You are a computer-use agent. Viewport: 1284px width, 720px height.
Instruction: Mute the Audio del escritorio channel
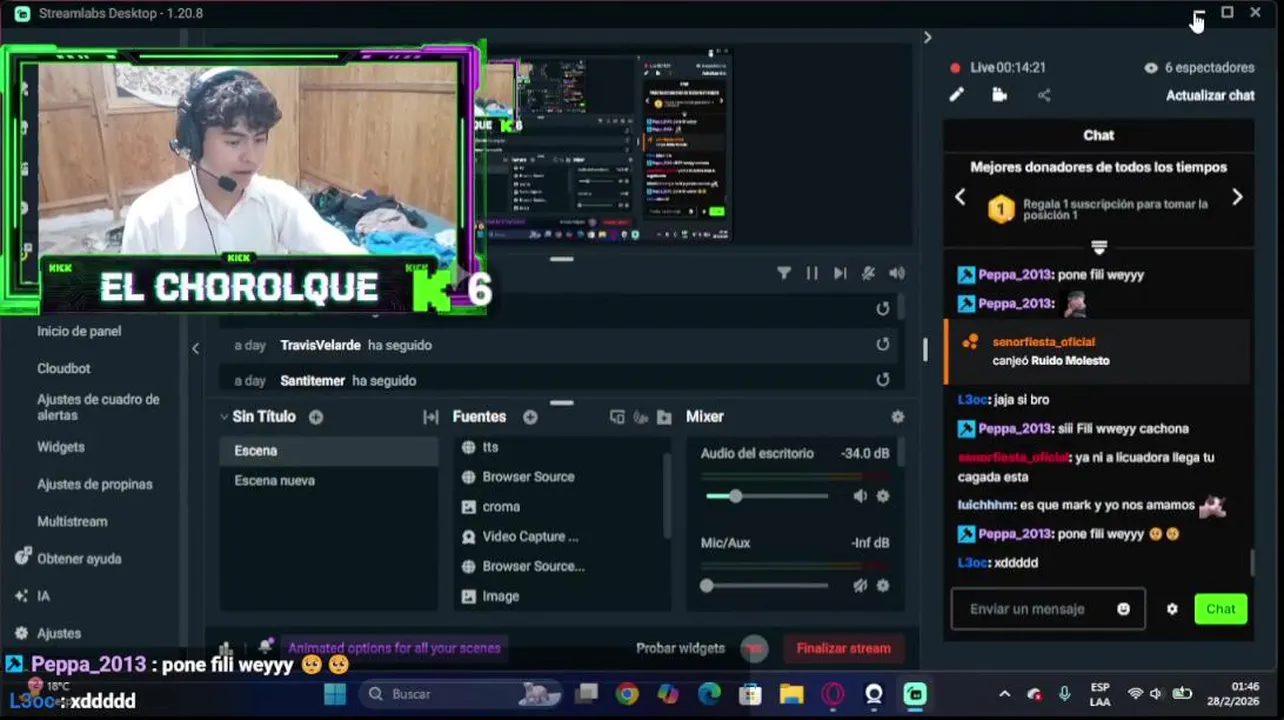(860, 496)
